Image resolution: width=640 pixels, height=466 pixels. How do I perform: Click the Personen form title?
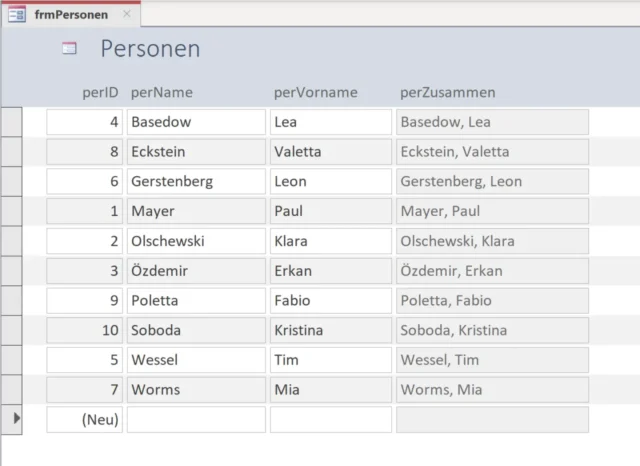pyautogui.click(x=150, y=48)
